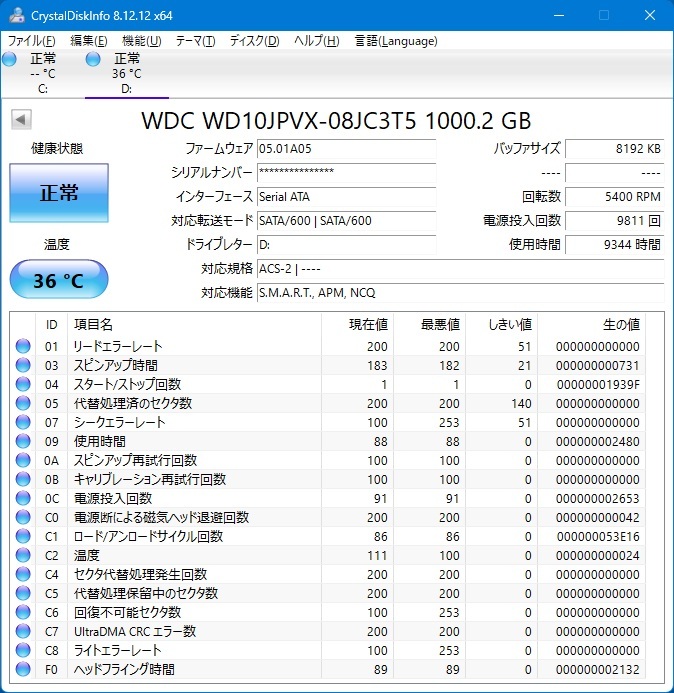
Task: Click blue status orb for row F0
Action: [23, 669]
